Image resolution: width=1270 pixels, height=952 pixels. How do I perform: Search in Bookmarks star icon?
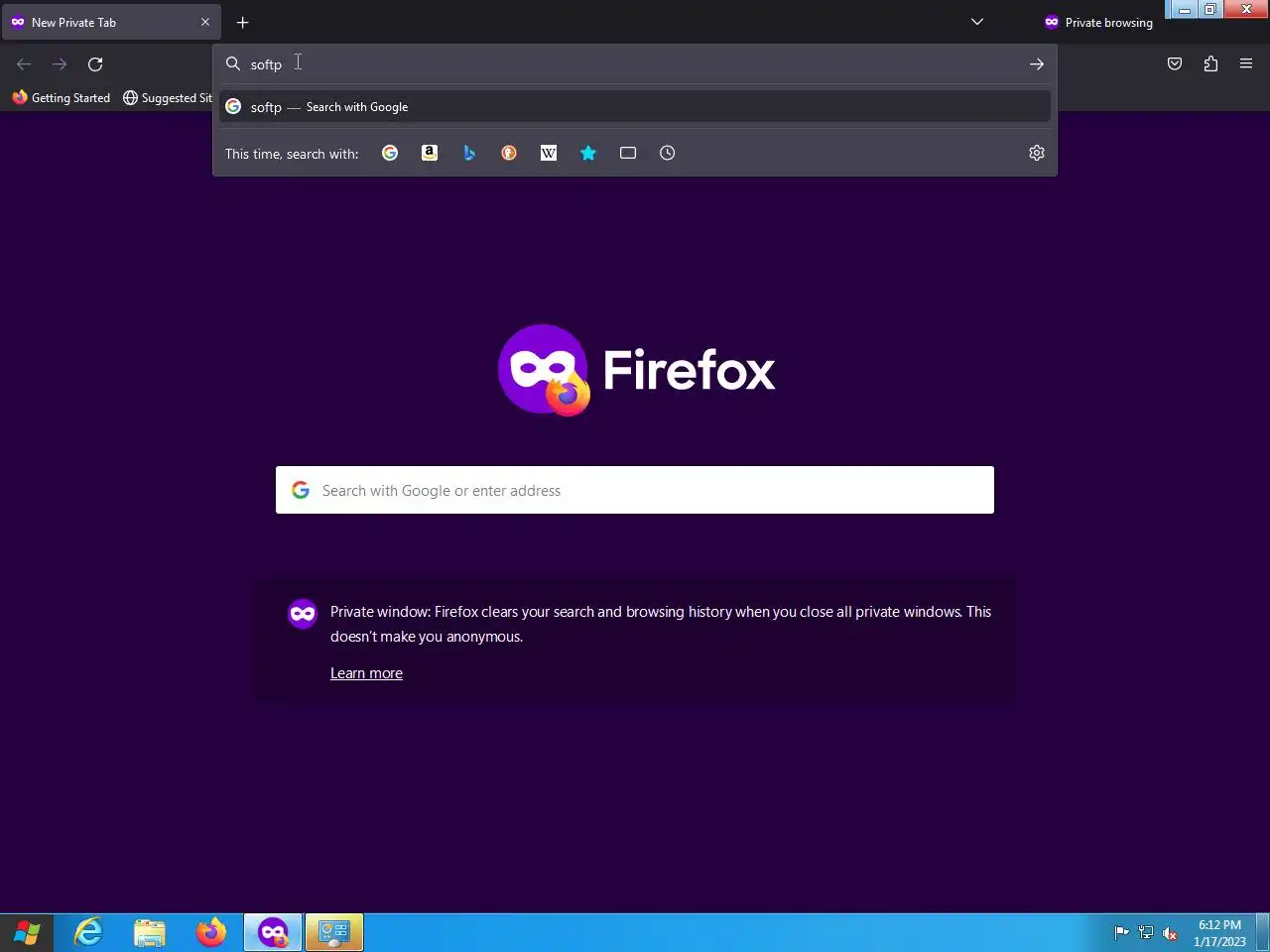[x=588, y=153]
